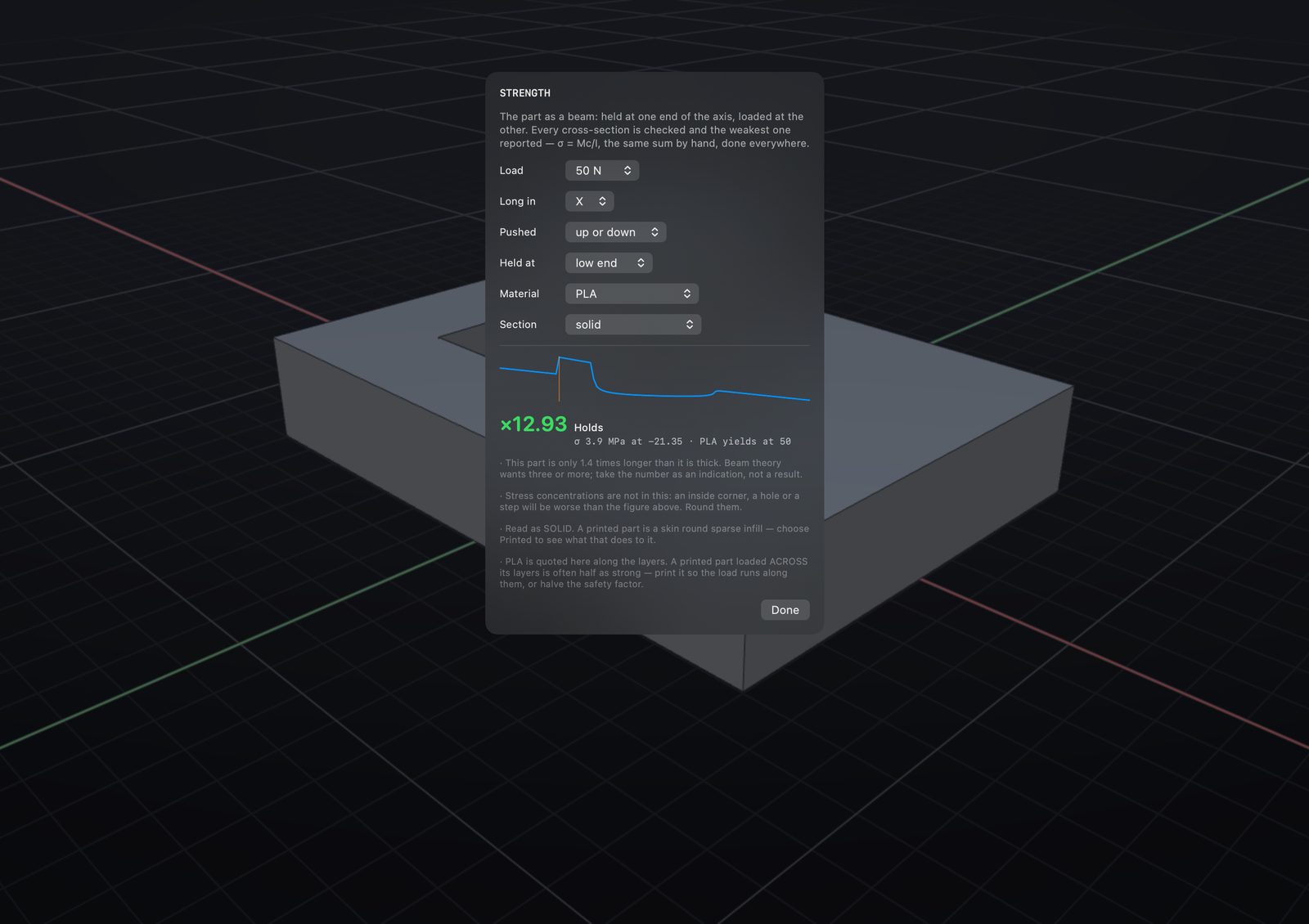Open the Held at dropdown
Viewport: 1309px width, 924px height.
coord(608,262)
